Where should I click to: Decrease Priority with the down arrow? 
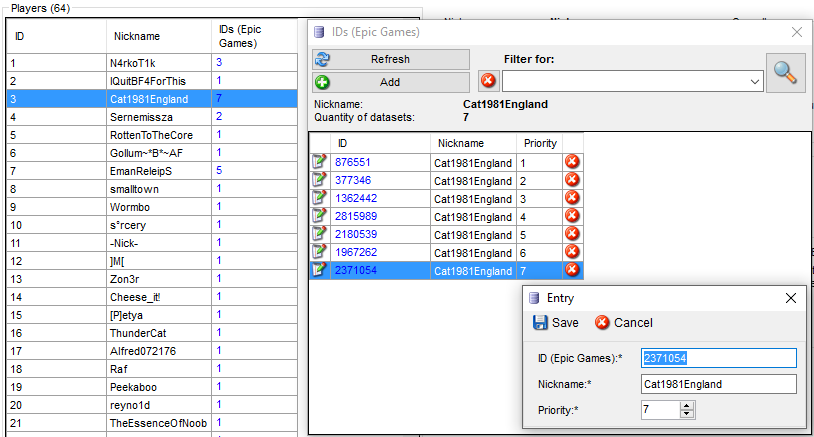686,414
